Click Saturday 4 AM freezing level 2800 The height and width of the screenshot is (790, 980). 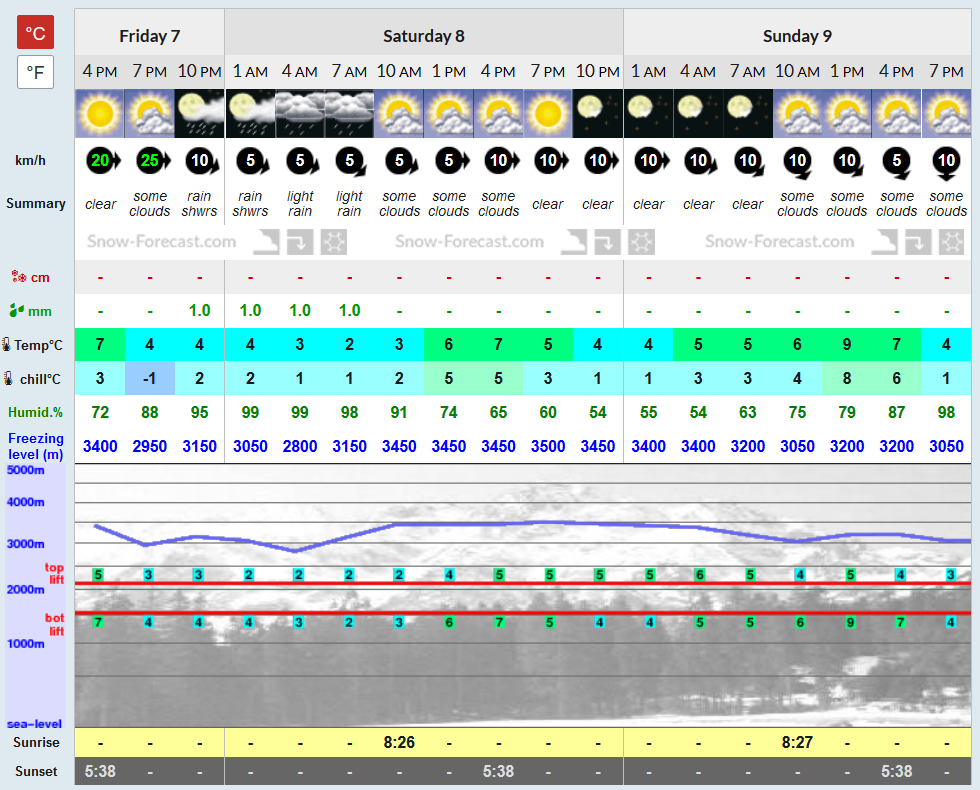[x=300, y=446]
